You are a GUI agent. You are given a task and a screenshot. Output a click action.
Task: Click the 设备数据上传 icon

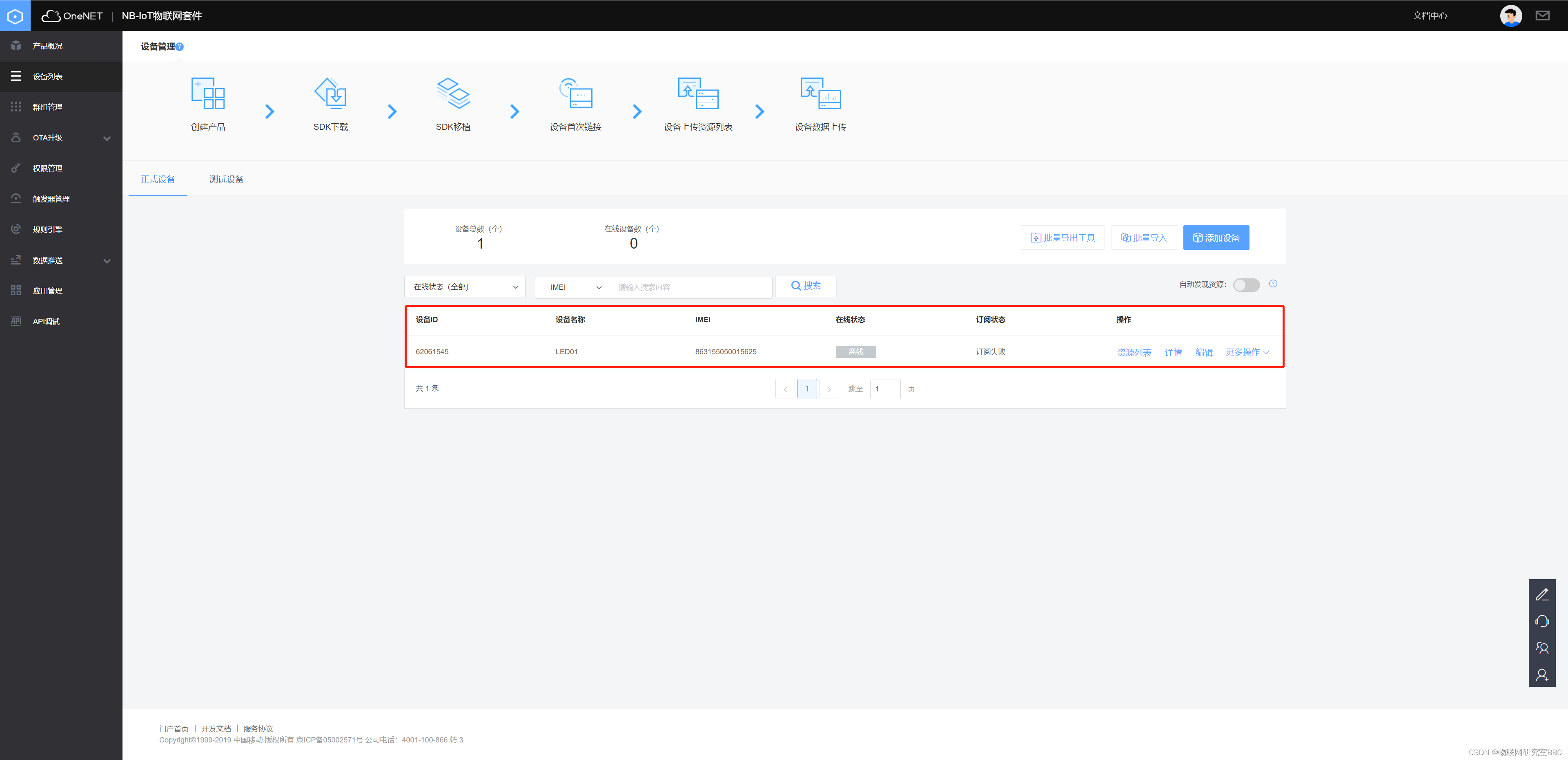[820, 93]
